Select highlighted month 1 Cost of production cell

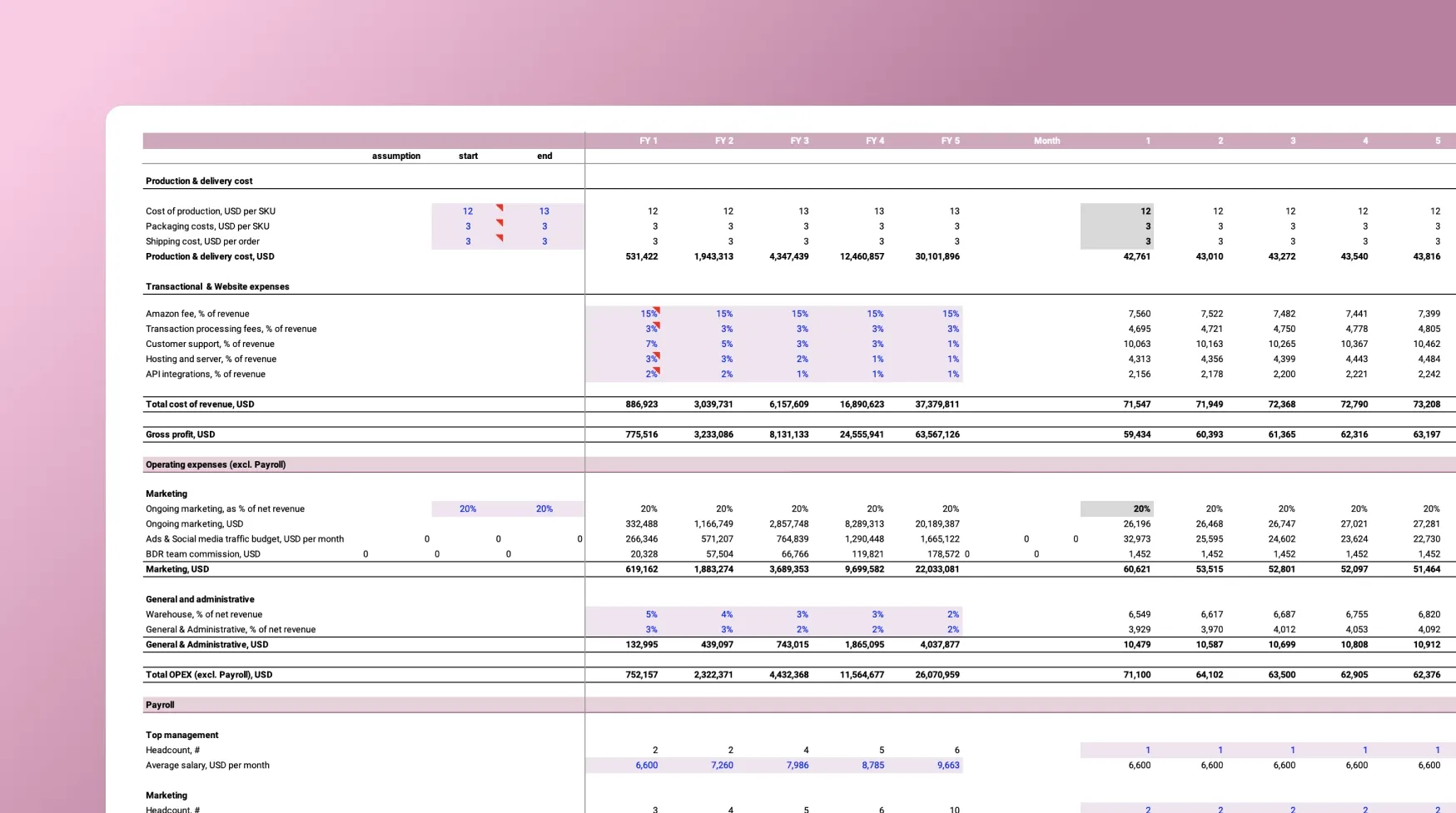[x=1117, y=211]
